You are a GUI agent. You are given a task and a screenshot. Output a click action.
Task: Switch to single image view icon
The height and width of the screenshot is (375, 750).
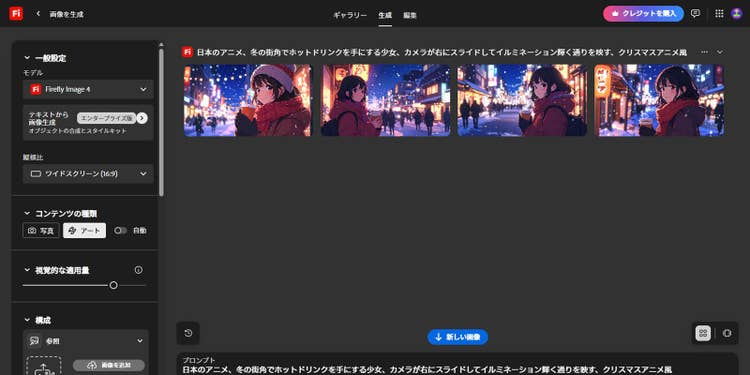point(727,333)
